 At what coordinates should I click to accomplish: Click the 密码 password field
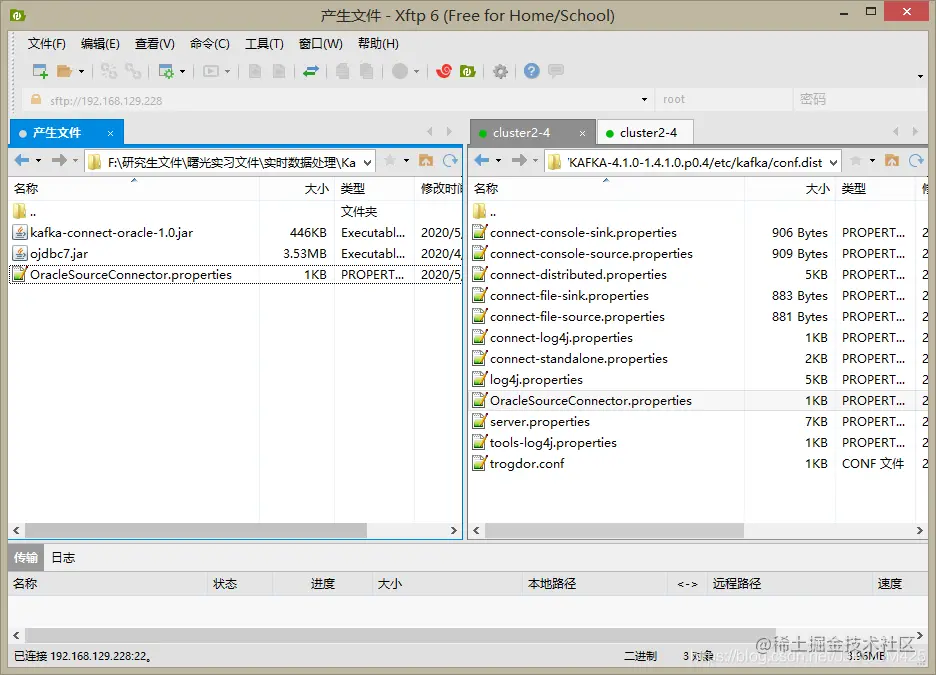[860, 100]
